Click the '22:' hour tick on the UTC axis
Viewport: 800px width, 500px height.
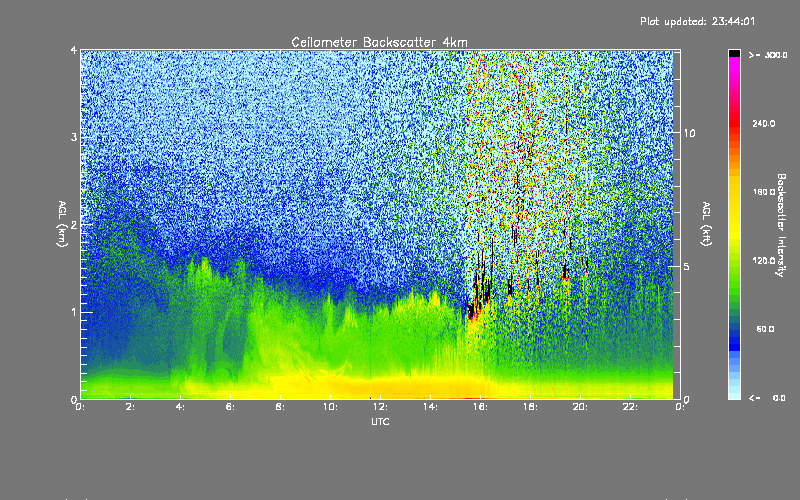click(x=631, y=407)
